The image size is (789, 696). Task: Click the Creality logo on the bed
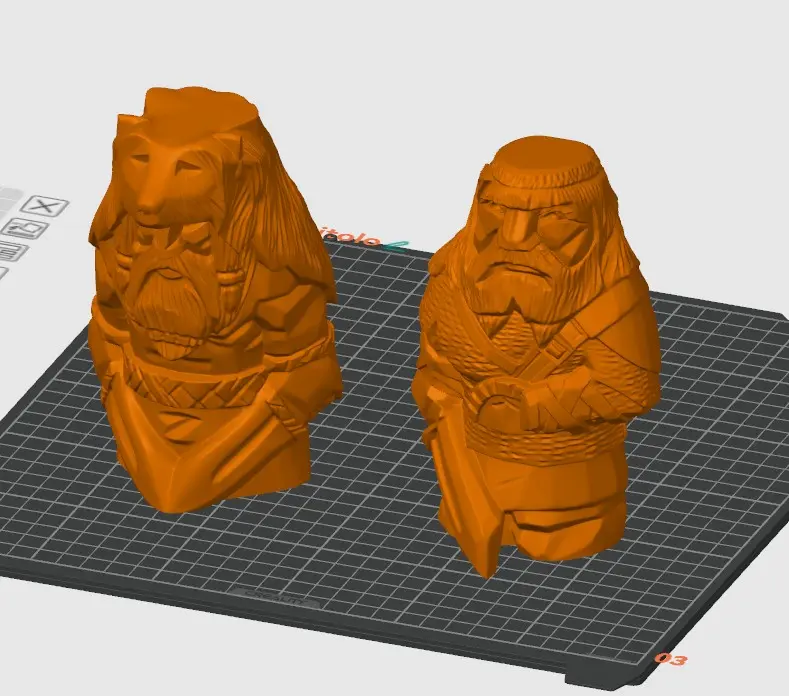(x=275, y=597)
